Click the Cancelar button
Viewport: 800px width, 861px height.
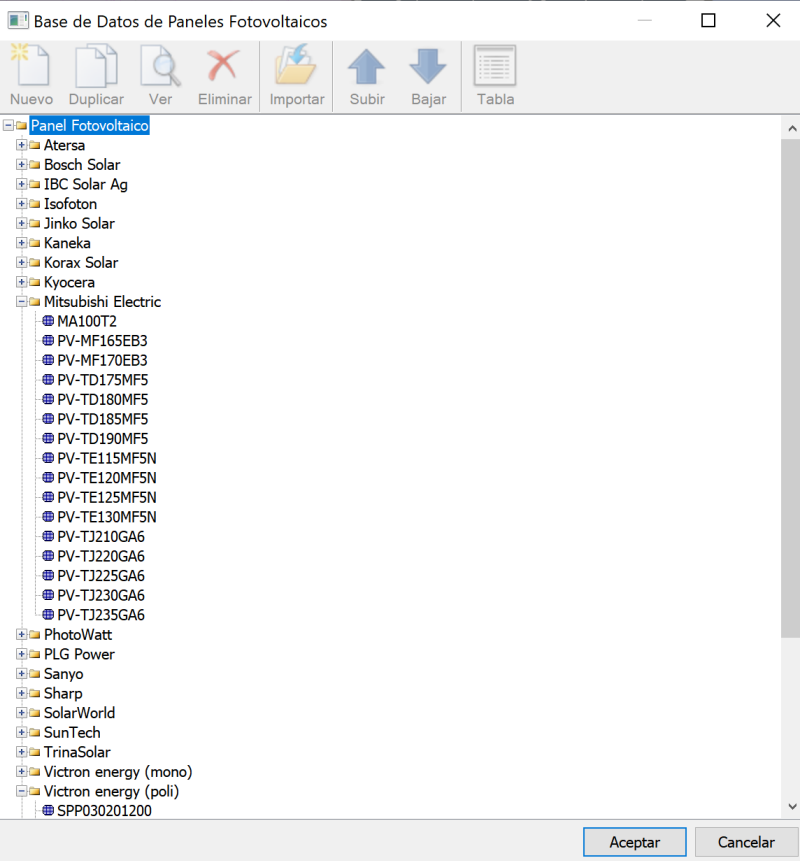pyautogui.click(x=746, y=842)
